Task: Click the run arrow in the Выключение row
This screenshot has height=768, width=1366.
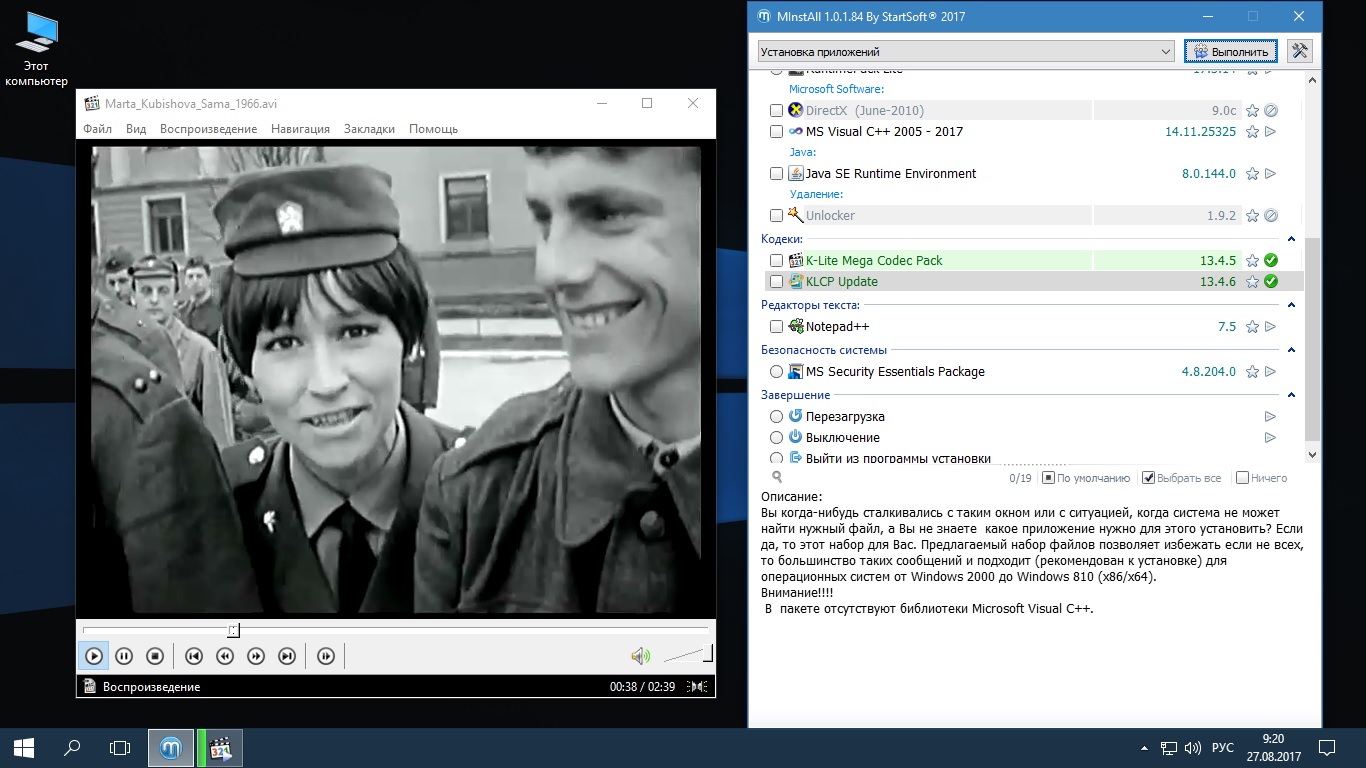Action: tap(1271, 438)
